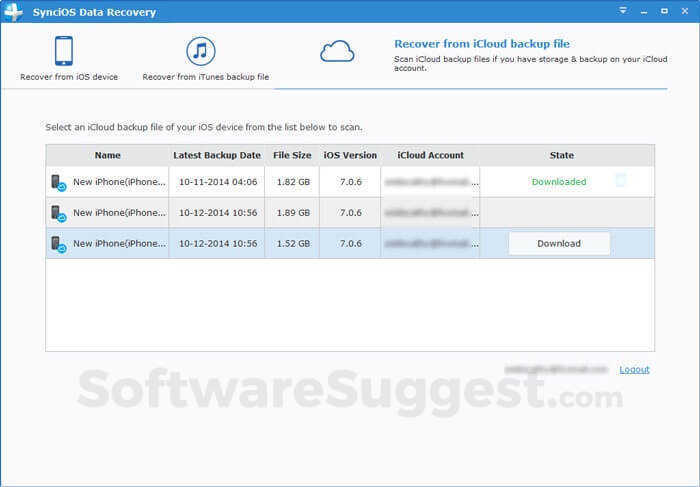Screen dimensions: 700x487
Task: Click the date 10-11-2014 04:06
Action: pos(218,182)
